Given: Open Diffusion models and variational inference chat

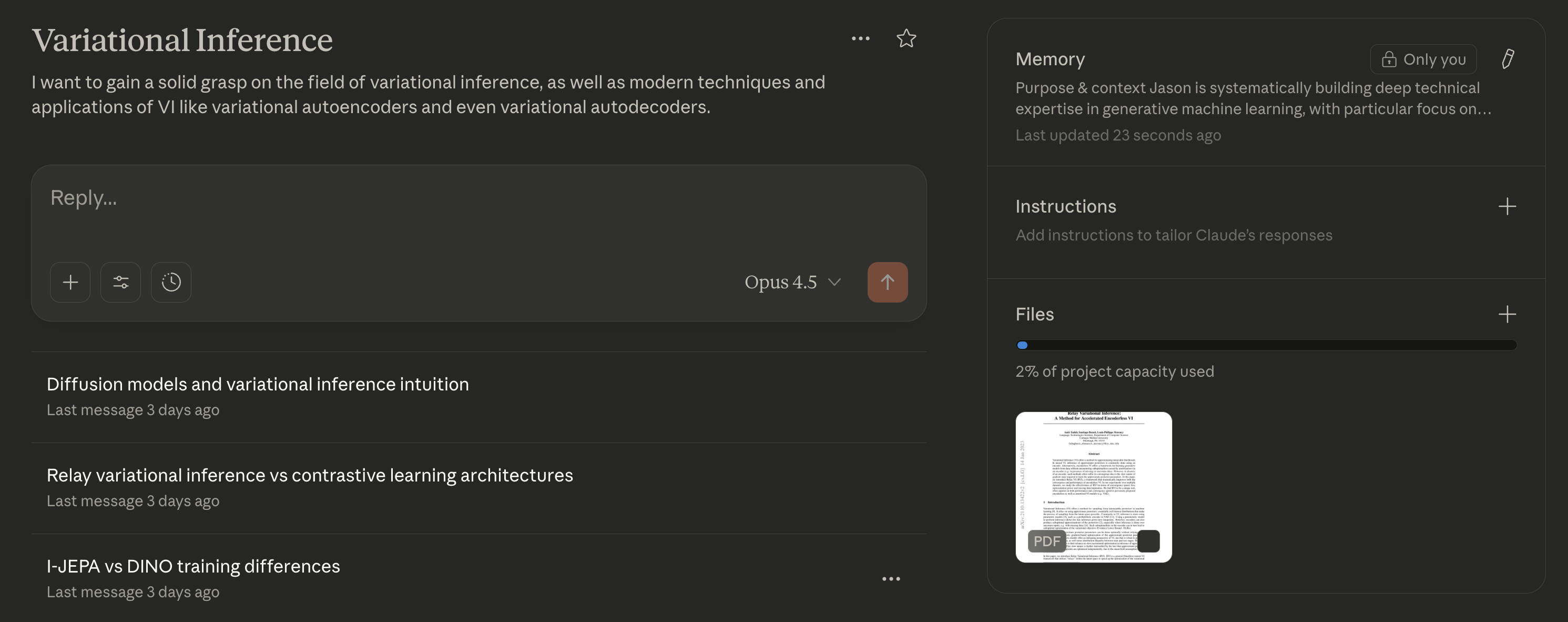Looking at the screenshot, I should click(258, 385).
